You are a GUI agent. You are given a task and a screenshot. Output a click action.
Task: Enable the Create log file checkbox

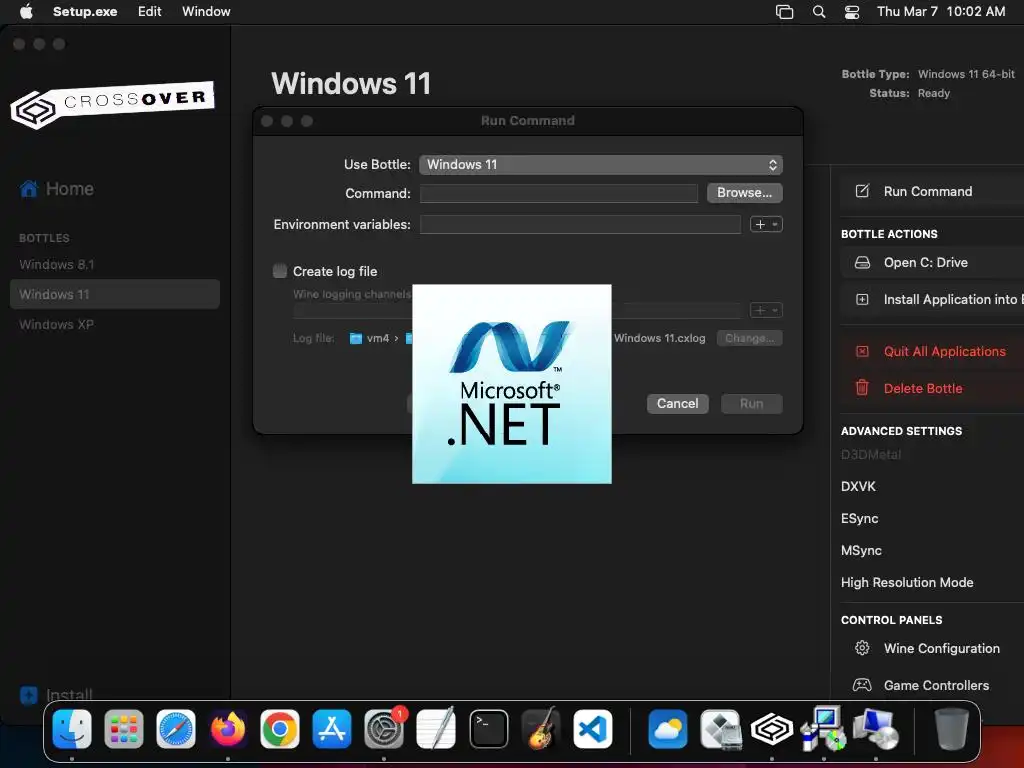point(280,271)
